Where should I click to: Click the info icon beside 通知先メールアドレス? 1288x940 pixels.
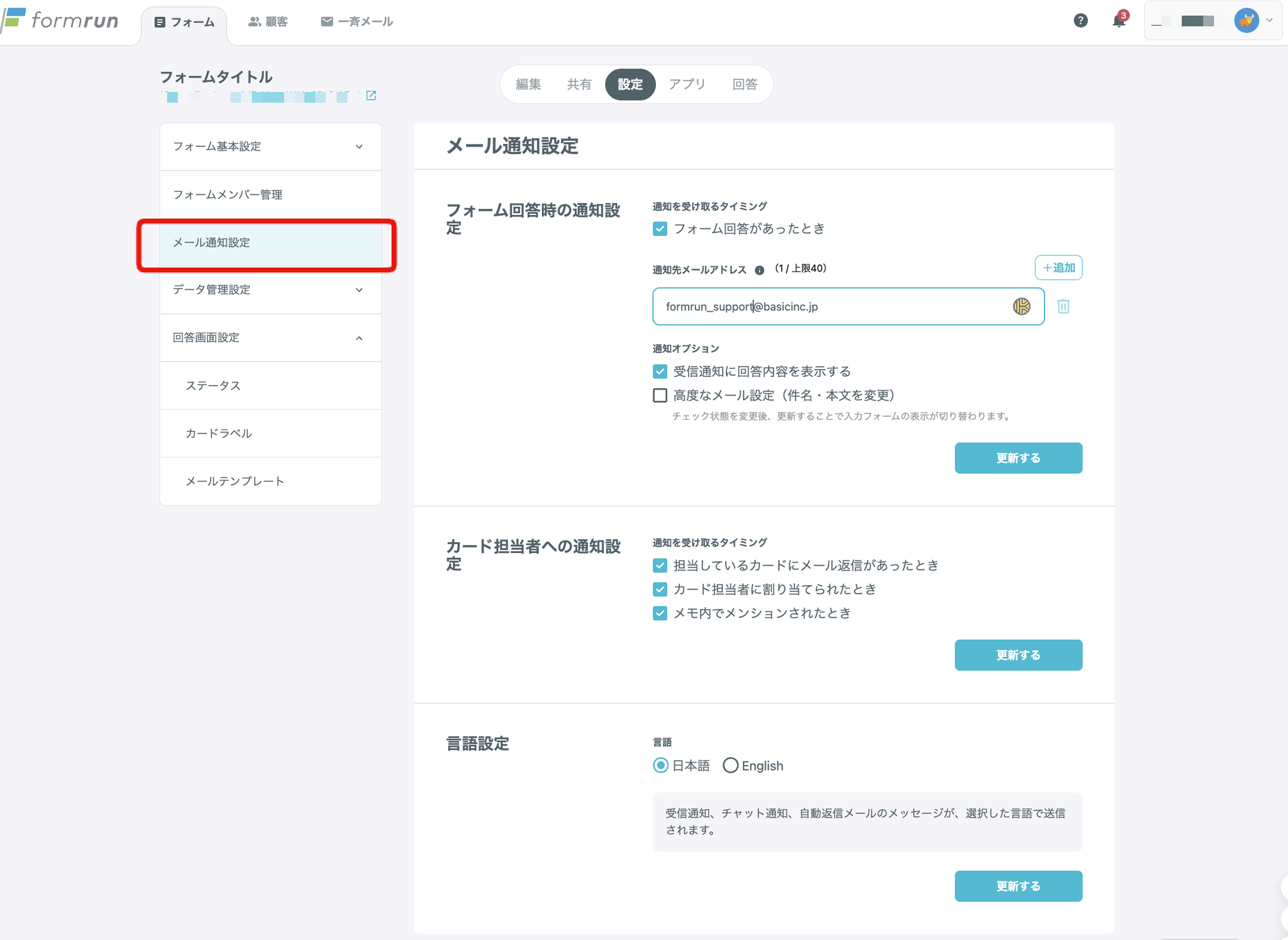759,270
